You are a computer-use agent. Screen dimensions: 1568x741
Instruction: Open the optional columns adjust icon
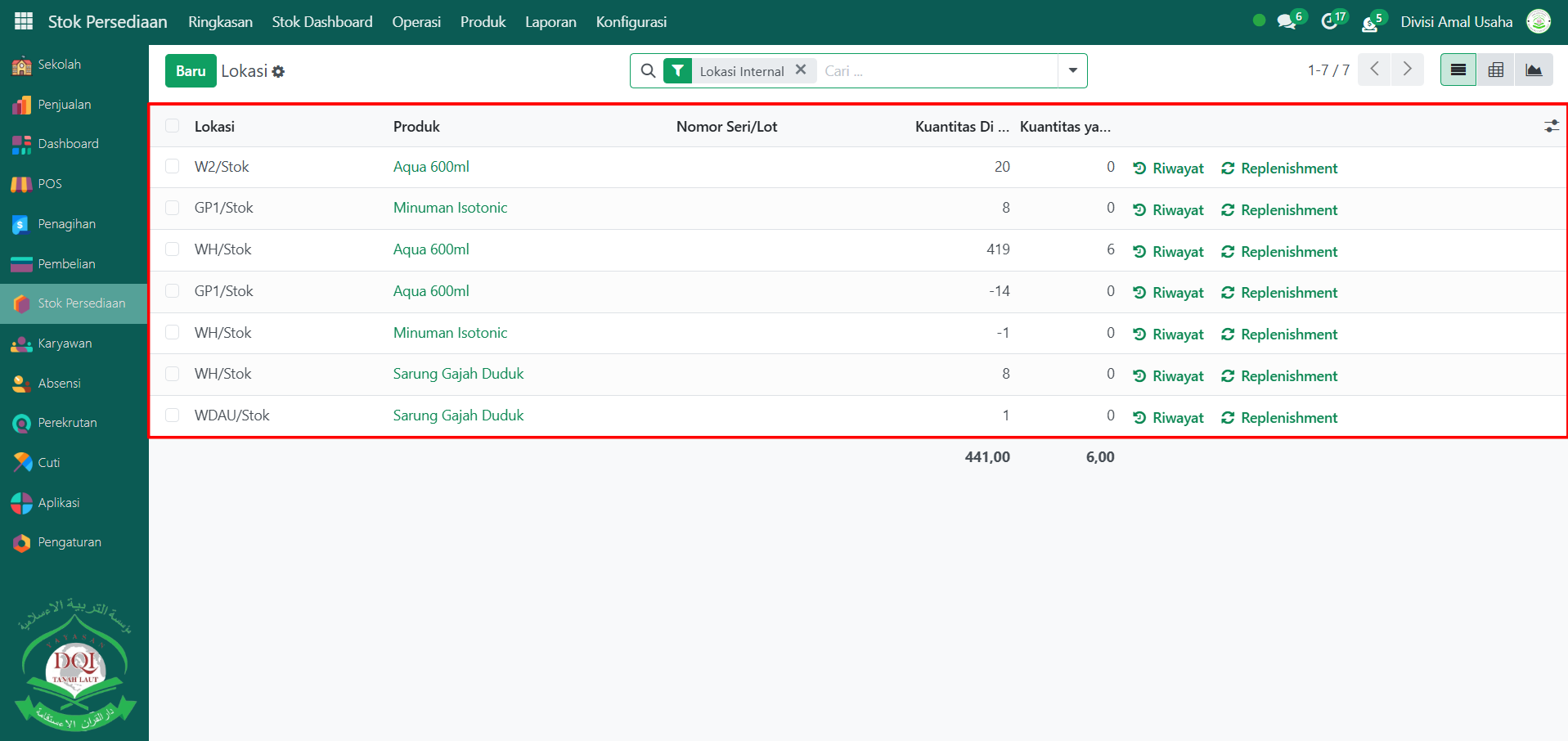point(1551,127)
